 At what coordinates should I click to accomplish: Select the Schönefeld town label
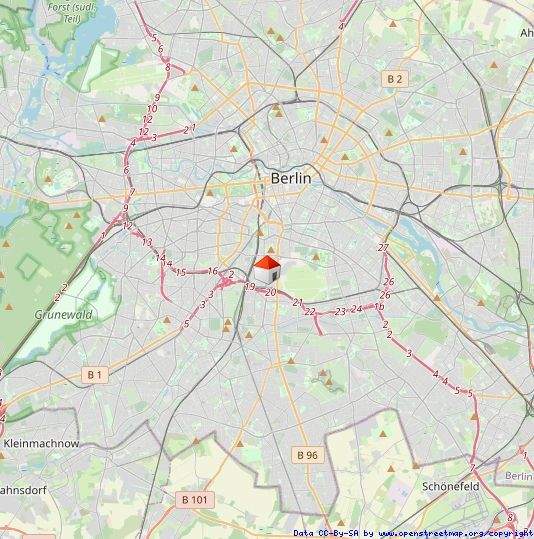[x=450, y=486]
